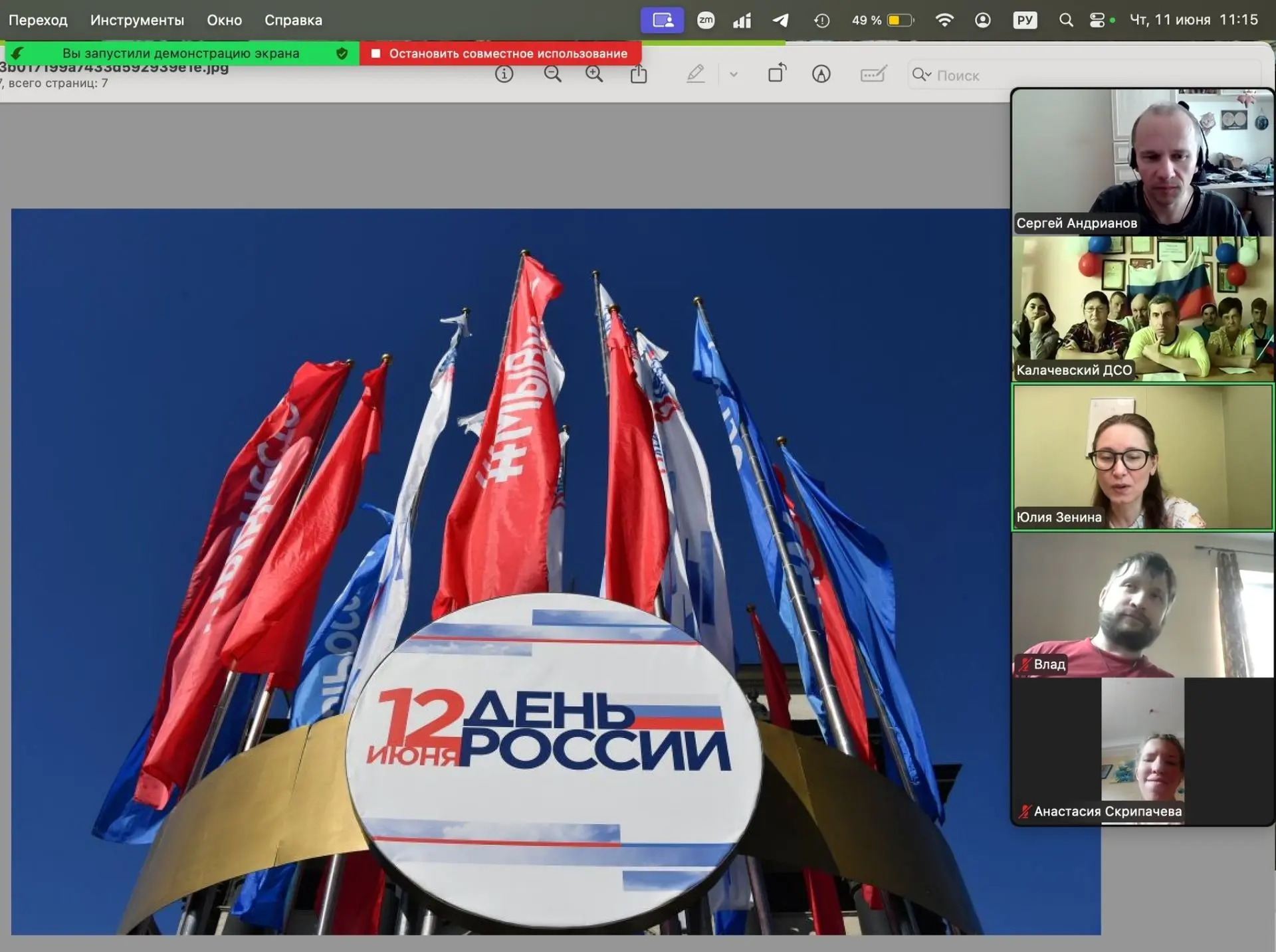Image resolution: width=1276 pixels, height=952 pixels.
Task: Click muted microphone icon next to Анастасия Скрипачева
Action: tap(1024, 811)
